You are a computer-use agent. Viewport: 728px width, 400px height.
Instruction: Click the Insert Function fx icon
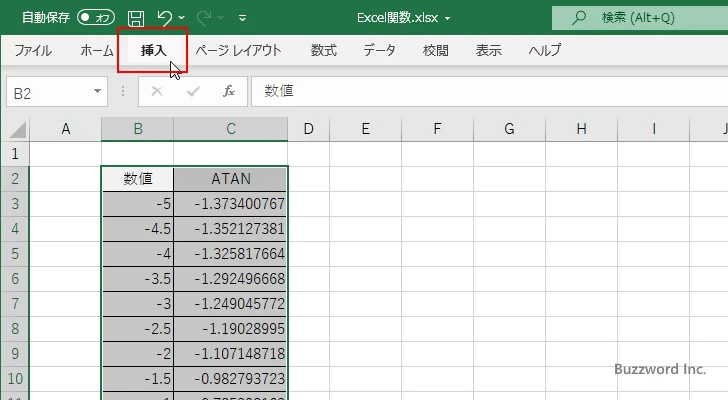pyautogui.click(x=229, y=91)
